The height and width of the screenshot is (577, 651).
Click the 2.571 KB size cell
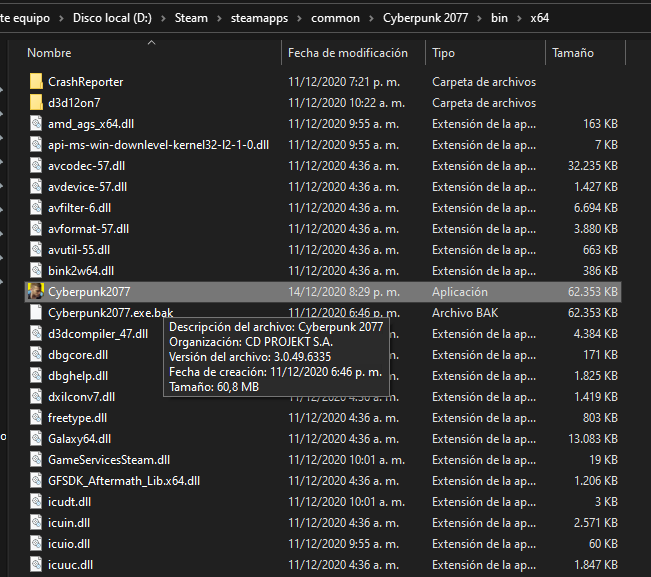595,523
